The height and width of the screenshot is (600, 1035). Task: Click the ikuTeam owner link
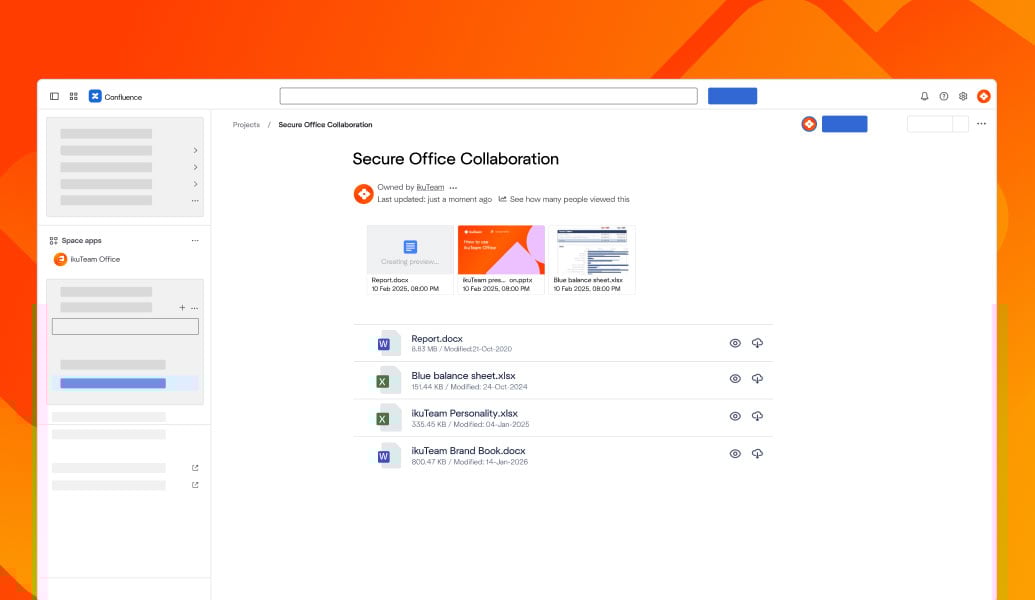coord(430,187)
